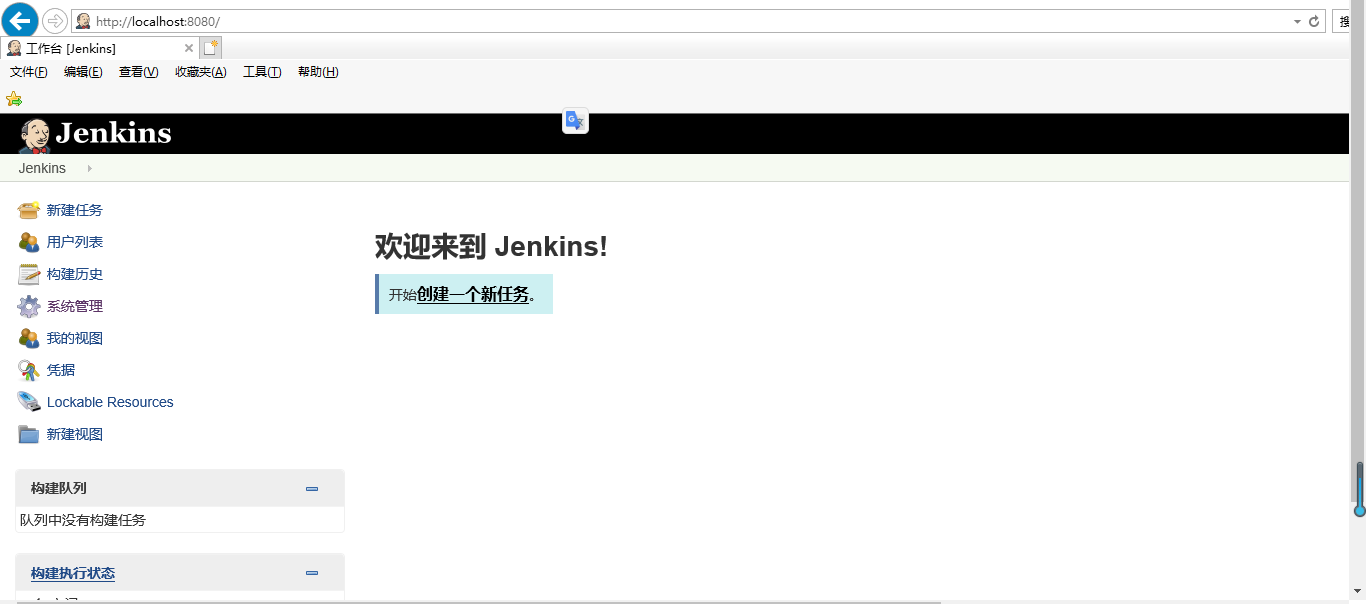This screenshot has height=604, width=1366.
Task: Click the 队列中没有构建任务 text
Action: click(x=83, y=520)
